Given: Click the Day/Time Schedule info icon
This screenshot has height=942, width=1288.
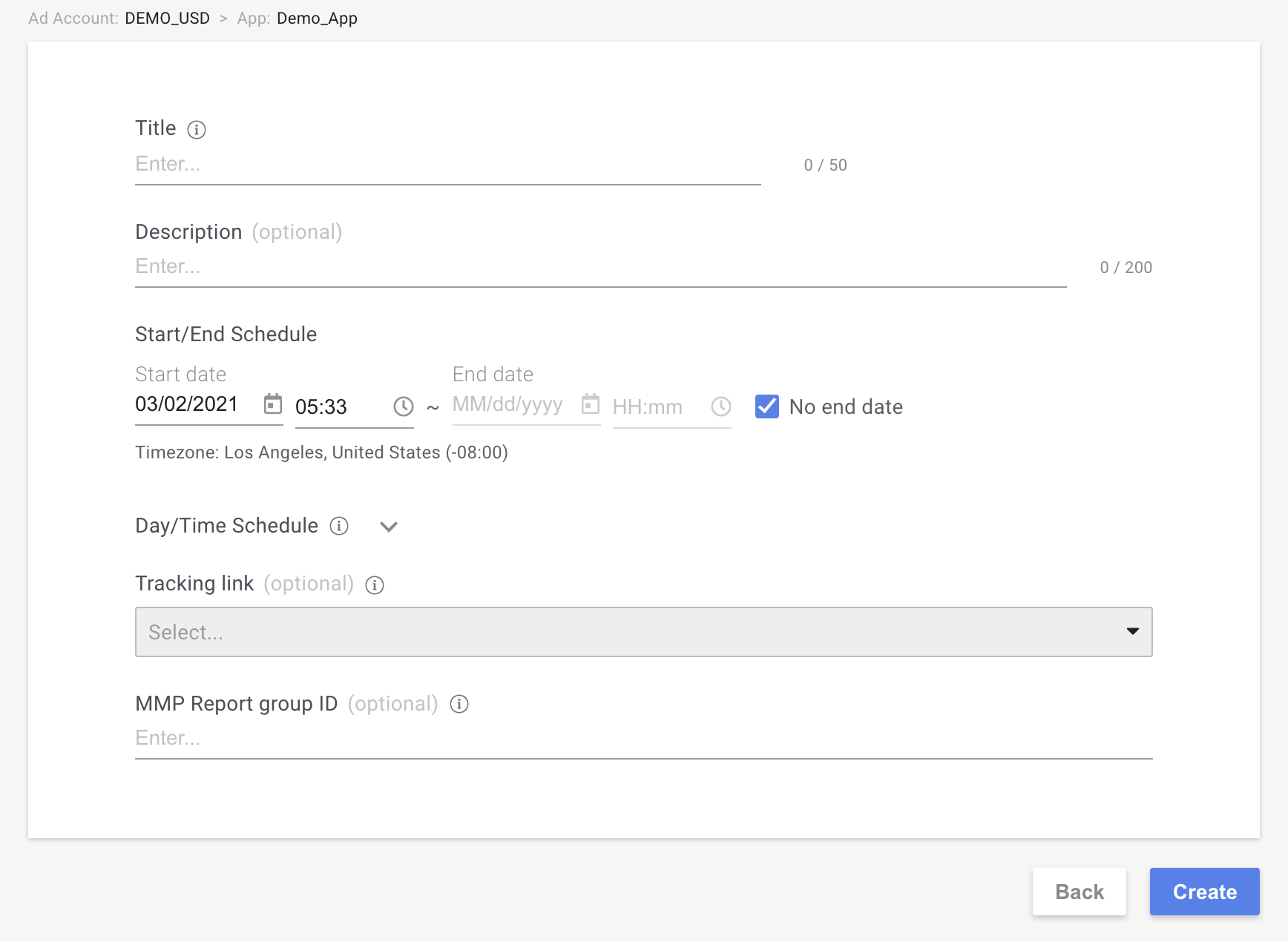Looking at the screenshot, I should (x=339, y=526).
